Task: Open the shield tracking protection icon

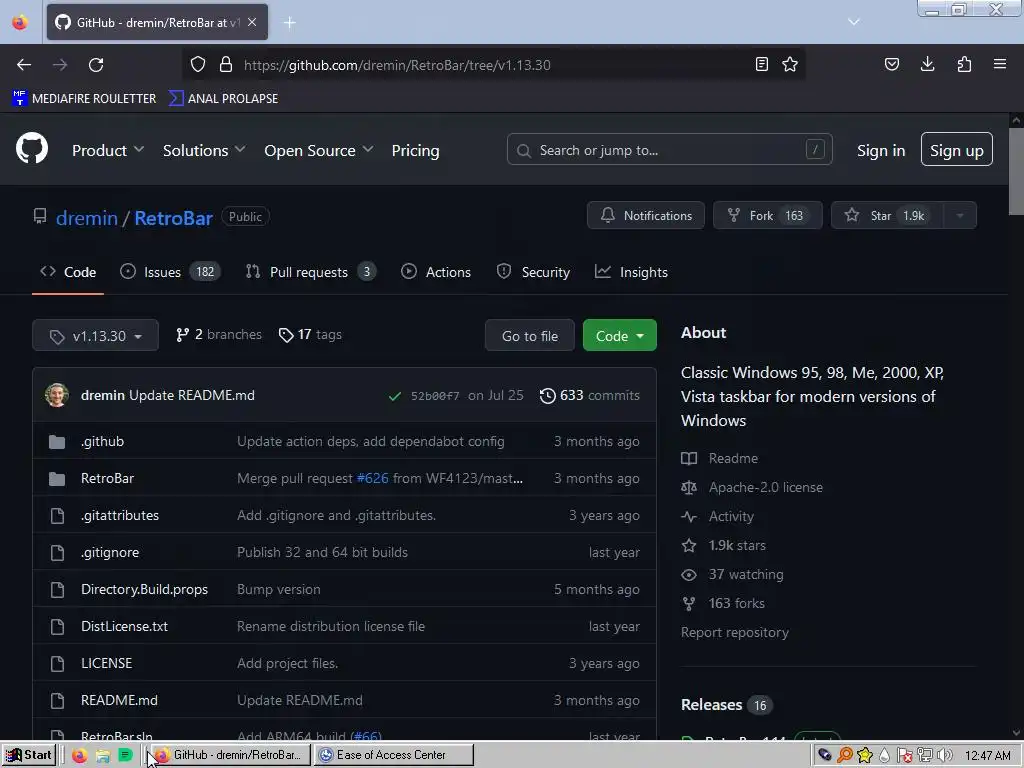Action: (198, 64)
